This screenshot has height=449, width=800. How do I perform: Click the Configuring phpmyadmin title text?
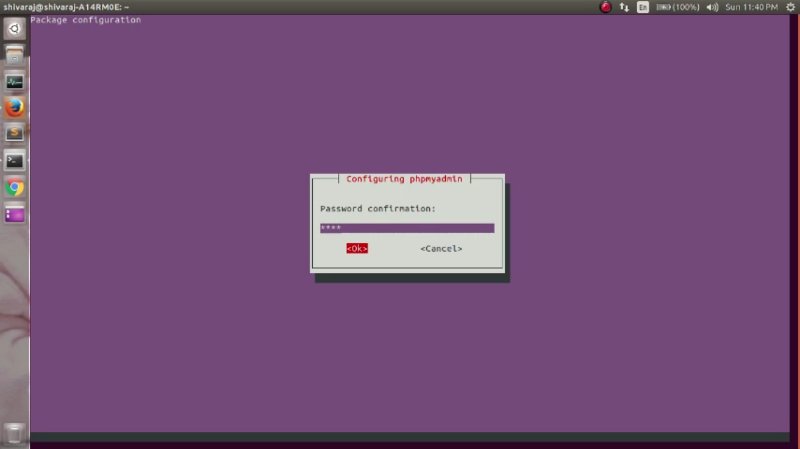[x=404, y=179]
